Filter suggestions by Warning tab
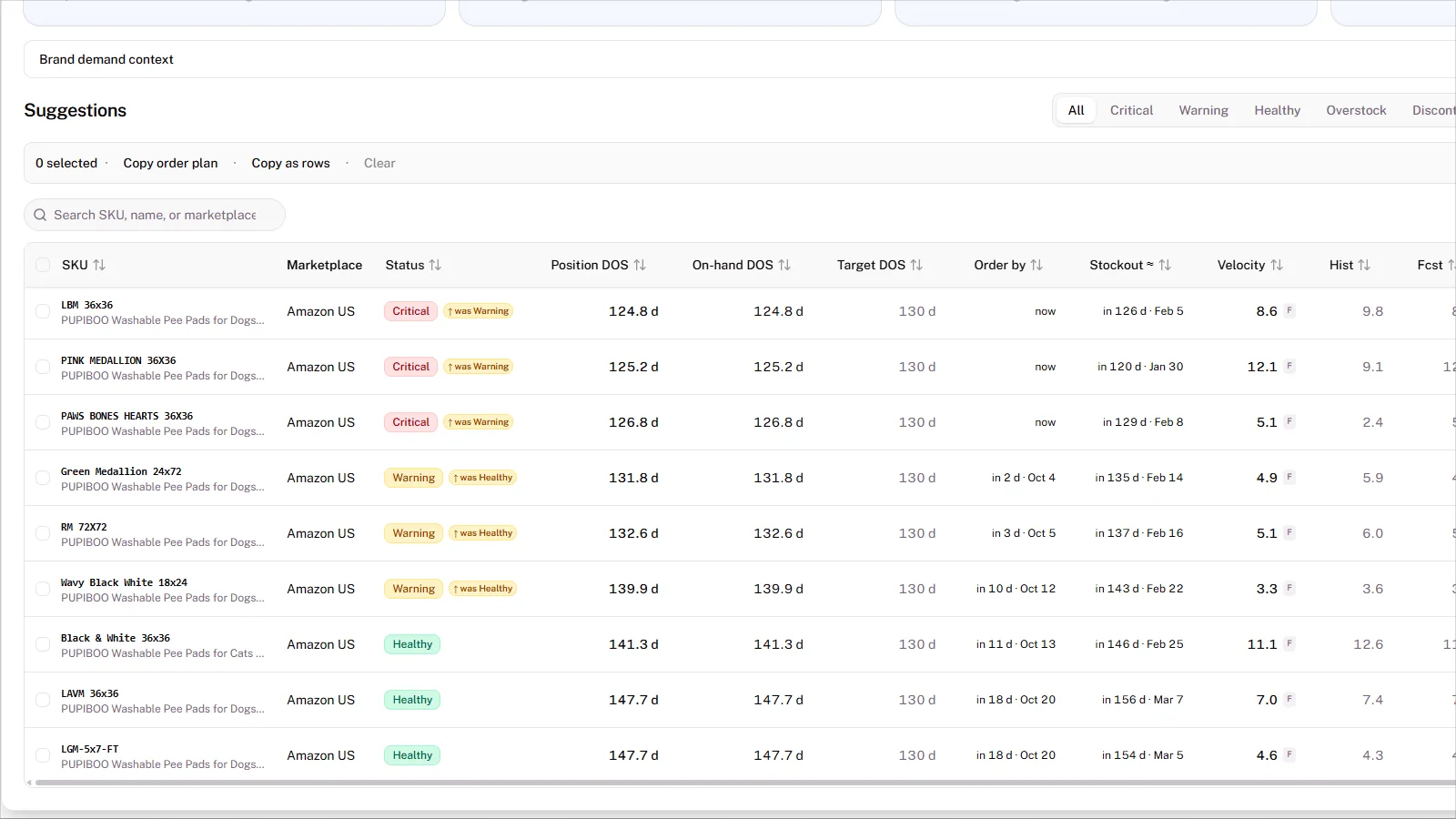This screenshot has height=819, width=1456. (1203, 110)
